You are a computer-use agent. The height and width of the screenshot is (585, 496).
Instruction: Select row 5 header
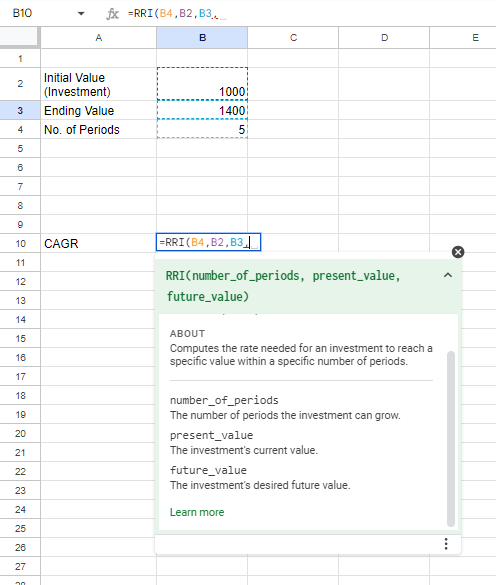[x=20, y=148]
